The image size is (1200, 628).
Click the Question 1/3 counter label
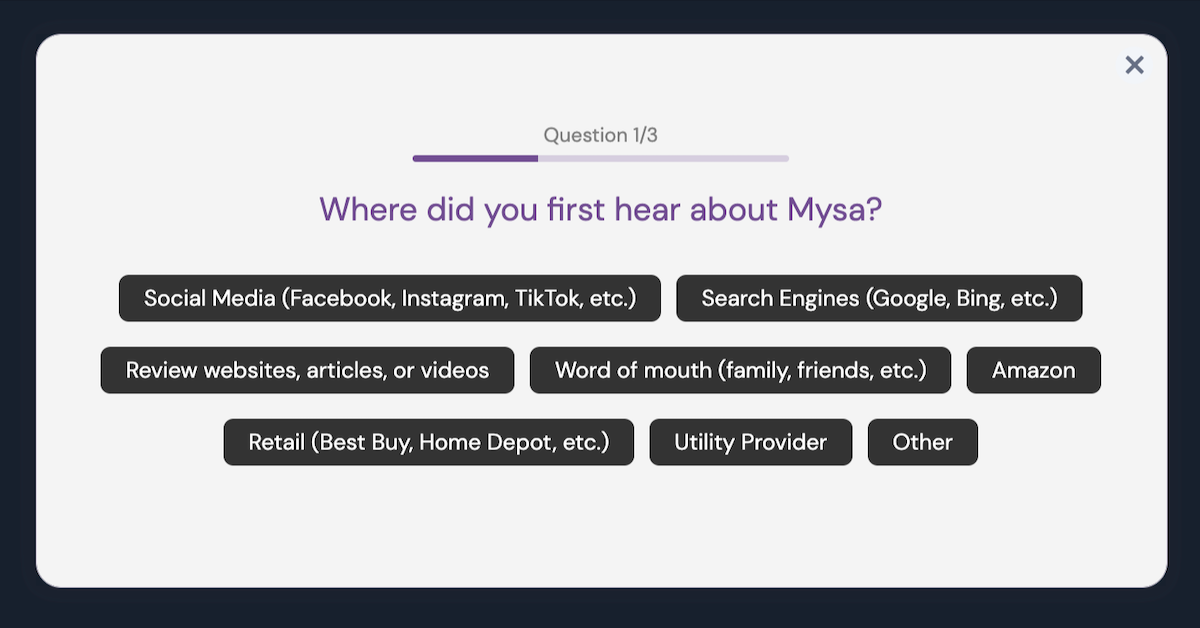[600, 134]
